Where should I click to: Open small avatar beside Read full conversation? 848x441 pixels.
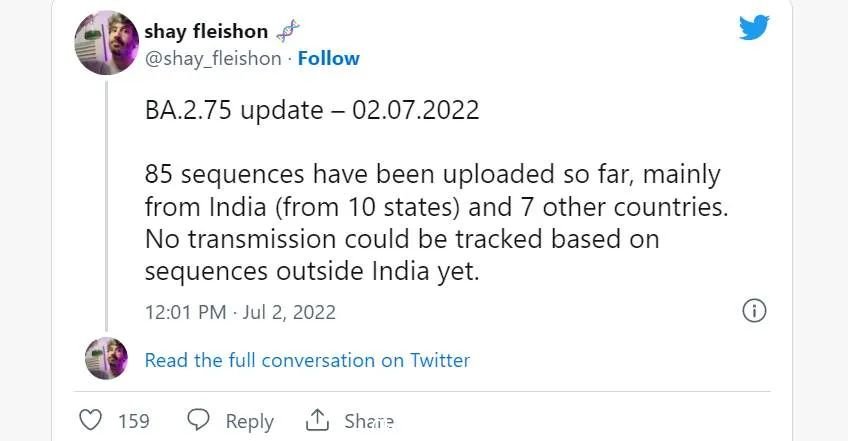tap(107, 358)
